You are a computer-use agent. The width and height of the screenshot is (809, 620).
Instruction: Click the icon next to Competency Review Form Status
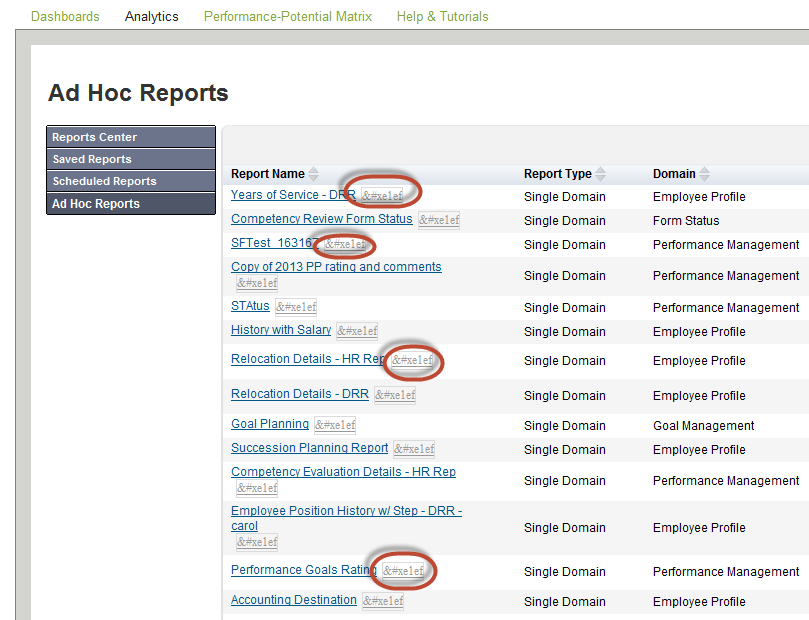439,220
